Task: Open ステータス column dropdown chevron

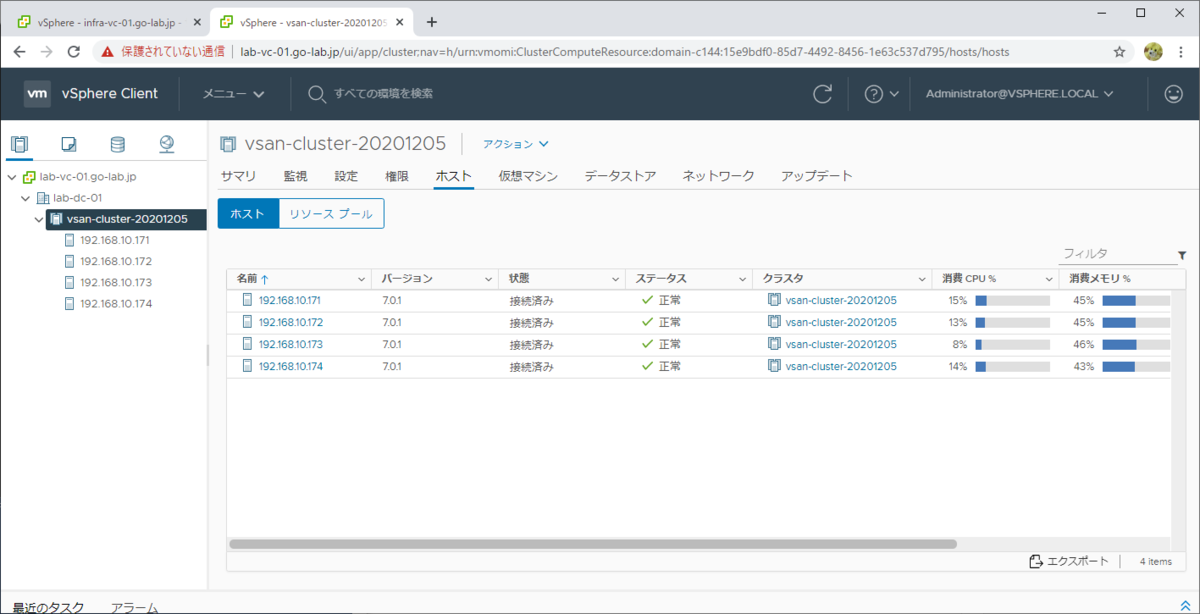Action: [743, 279]
